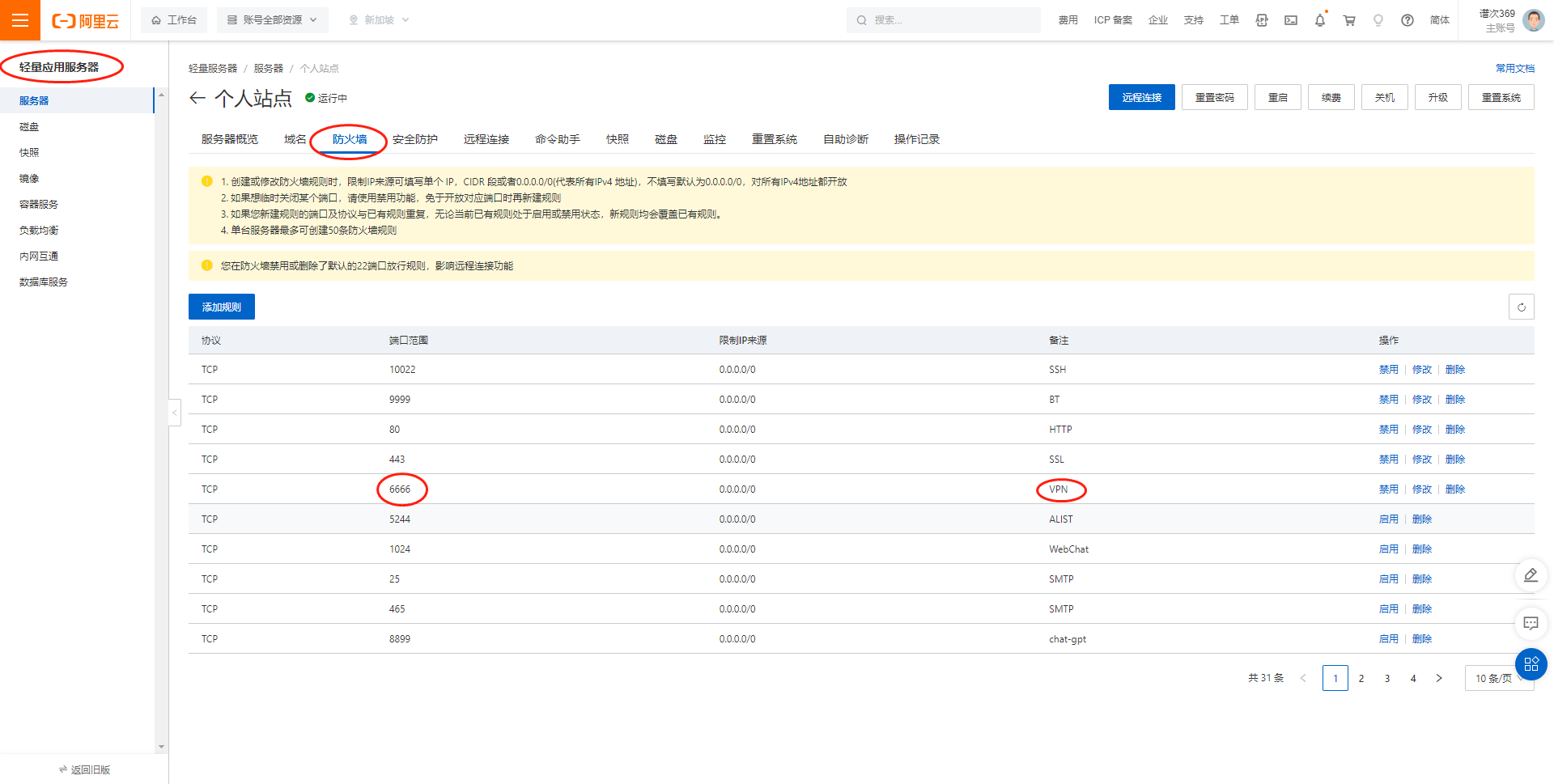Go to page 2 of rules
Screen dimensions: 1554x784
pos(1361,678)
